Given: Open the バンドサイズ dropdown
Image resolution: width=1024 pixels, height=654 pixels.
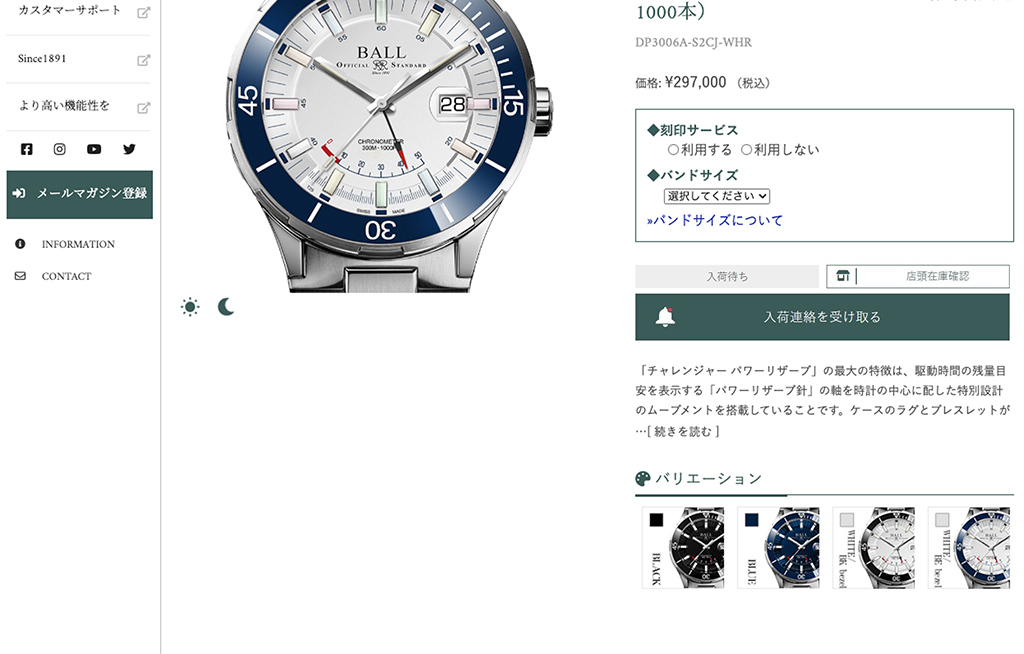Looking at the screenshot, I should [x=717, y=196].
